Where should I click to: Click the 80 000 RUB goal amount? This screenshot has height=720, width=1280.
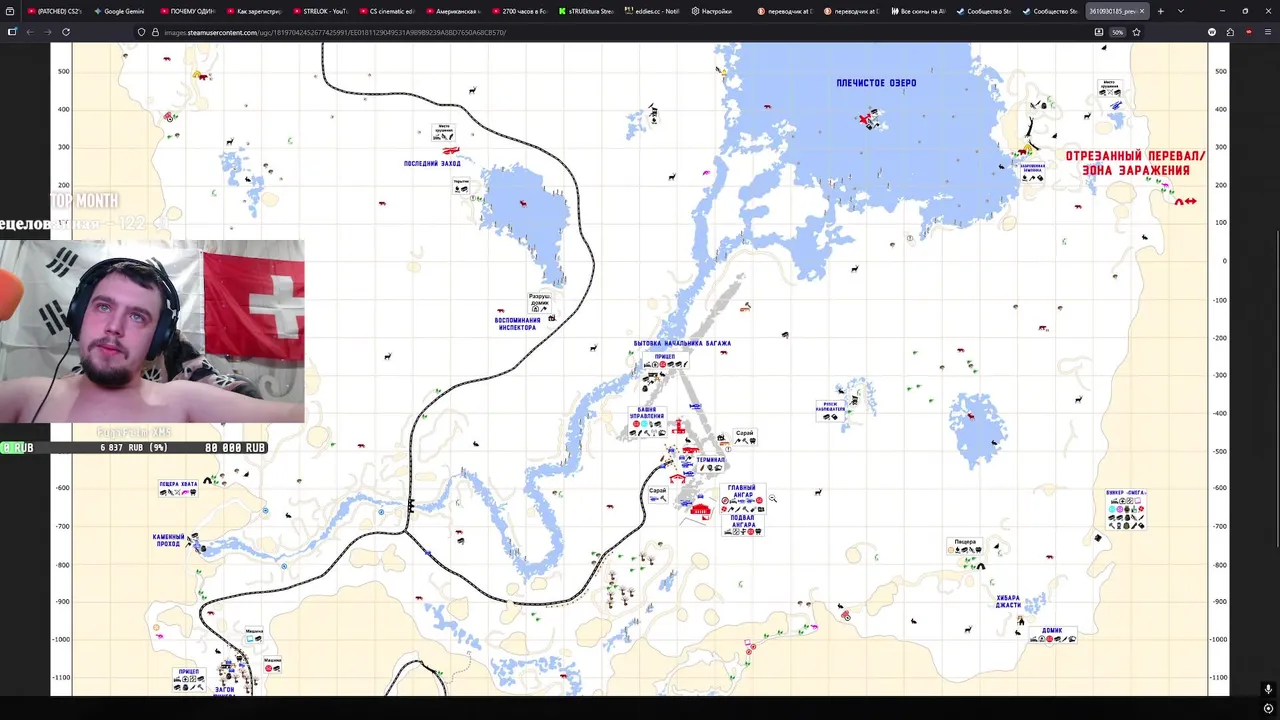point(235,448)
